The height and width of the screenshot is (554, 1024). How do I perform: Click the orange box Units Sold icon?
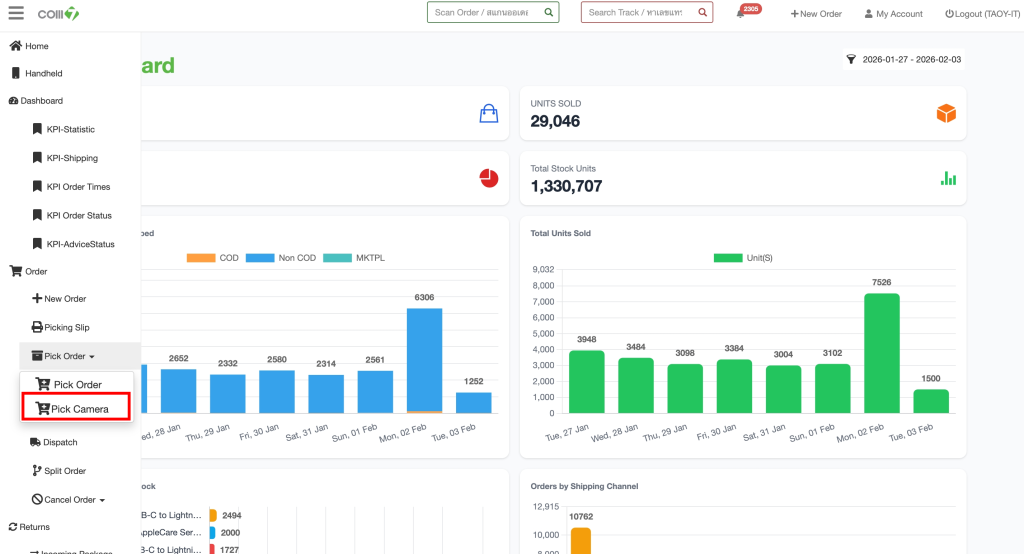pos(945,114)
